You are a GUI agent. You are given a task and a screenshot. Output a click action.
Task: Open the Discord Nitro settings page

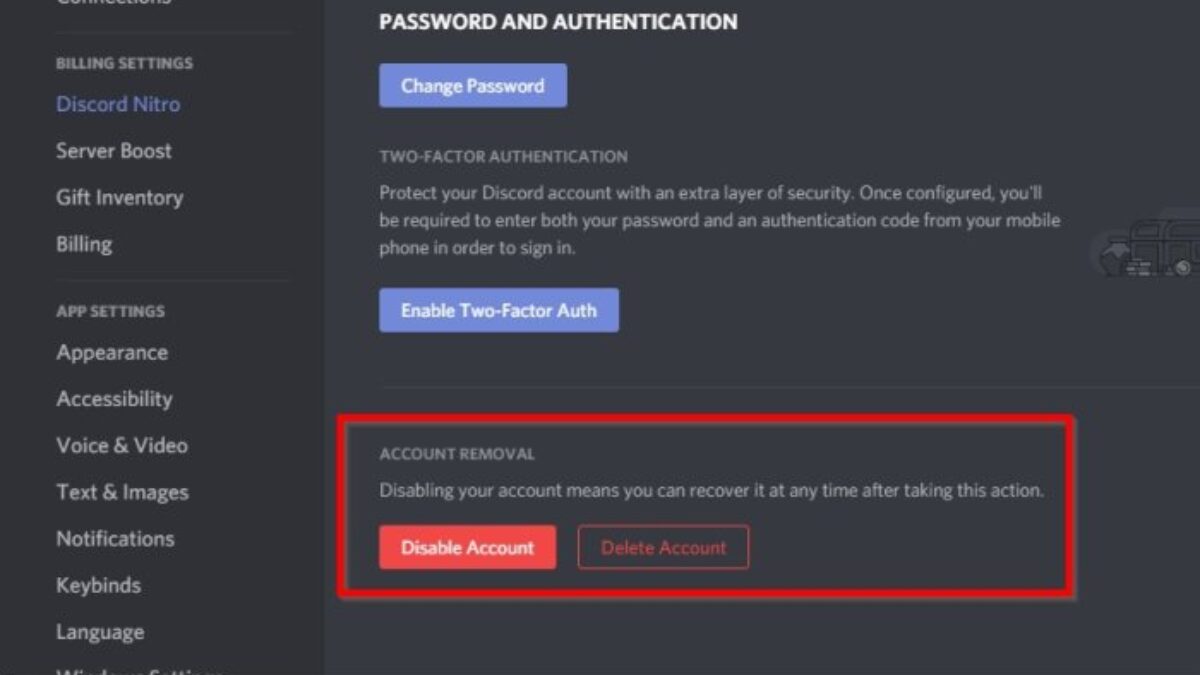118,104
